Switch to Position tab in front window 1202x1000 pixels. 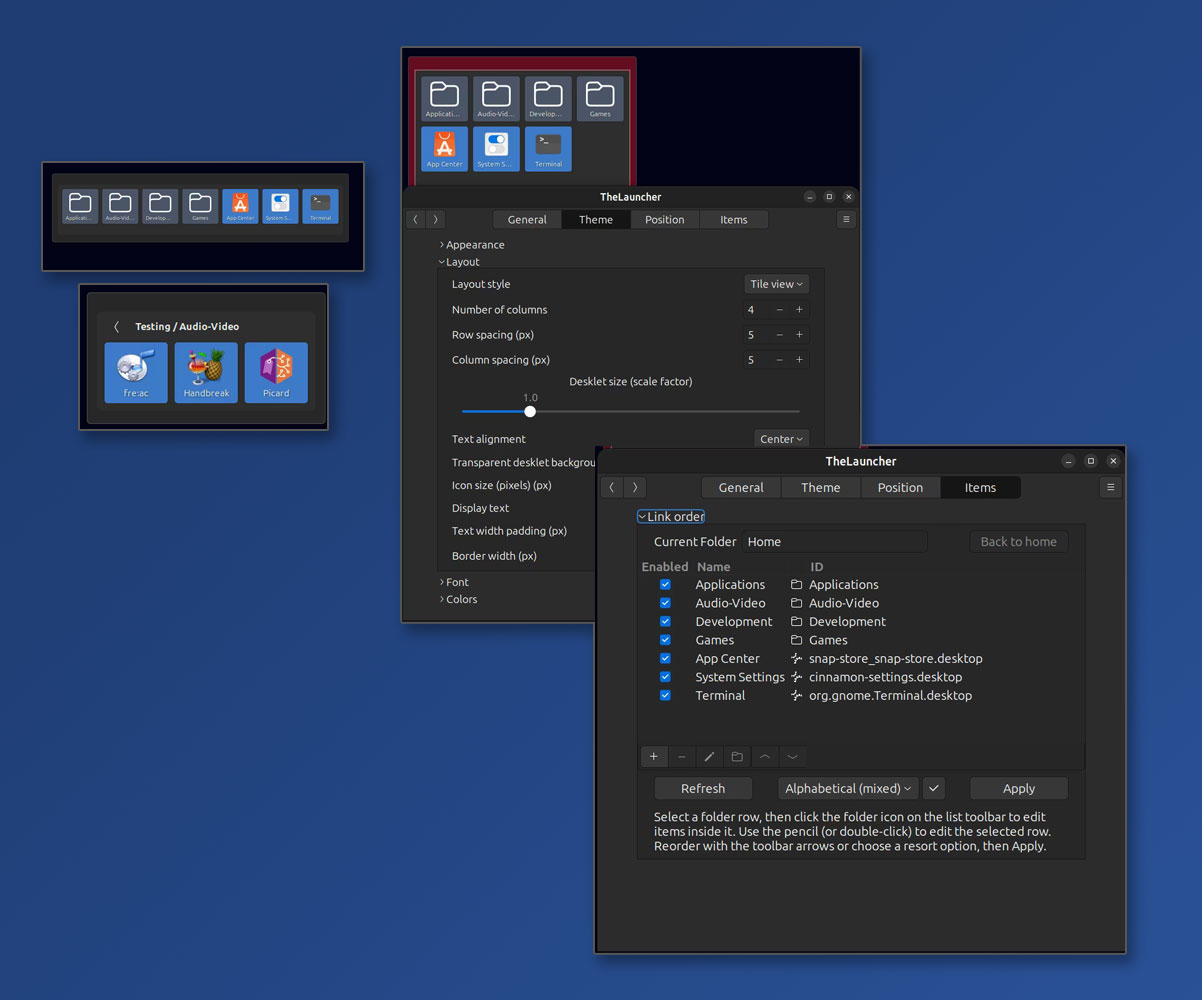coord(900,487)
